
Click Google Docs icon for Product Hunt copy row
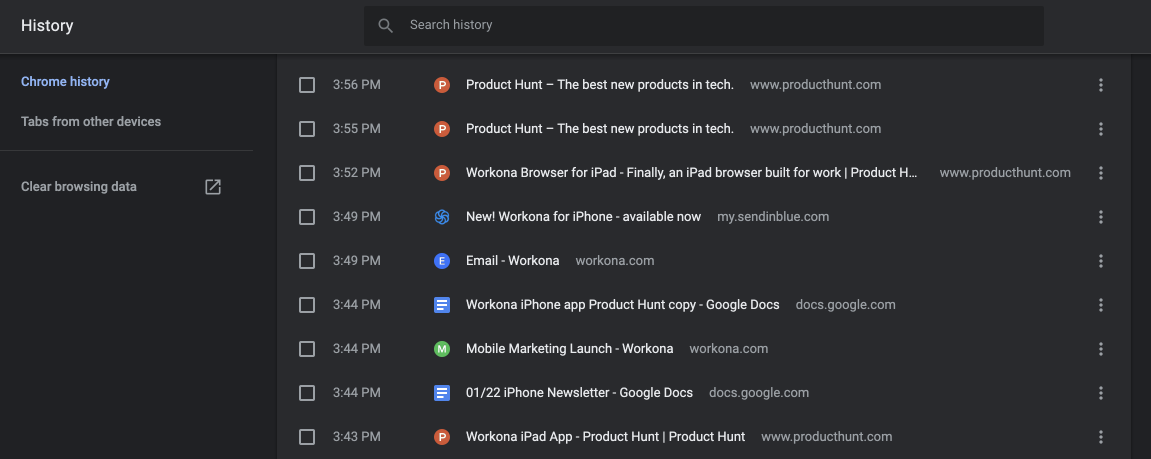(441, 306)
